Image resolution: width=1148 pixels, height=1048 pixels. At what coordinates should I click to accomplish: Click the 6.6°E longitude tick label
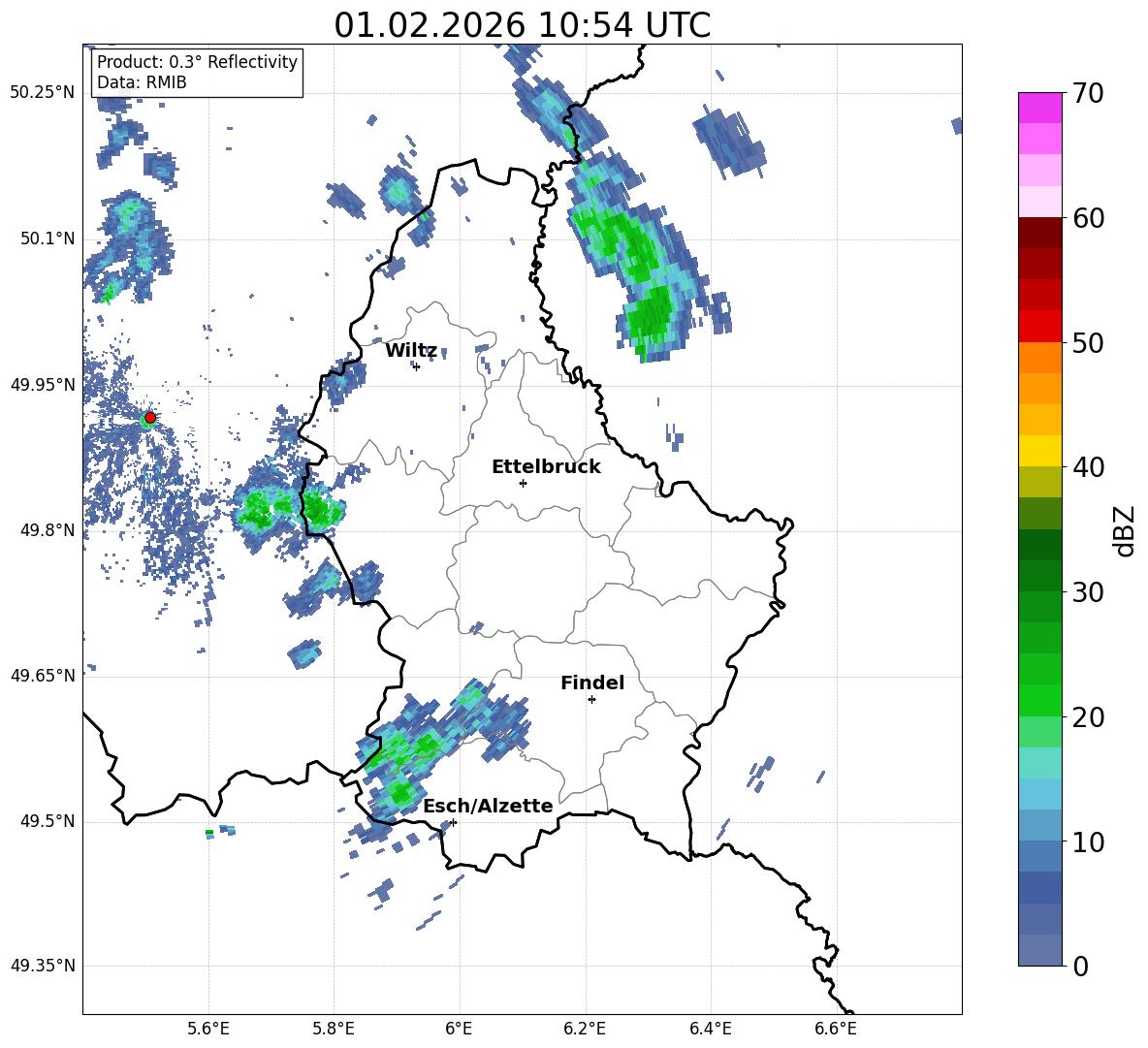(836, 1030)
